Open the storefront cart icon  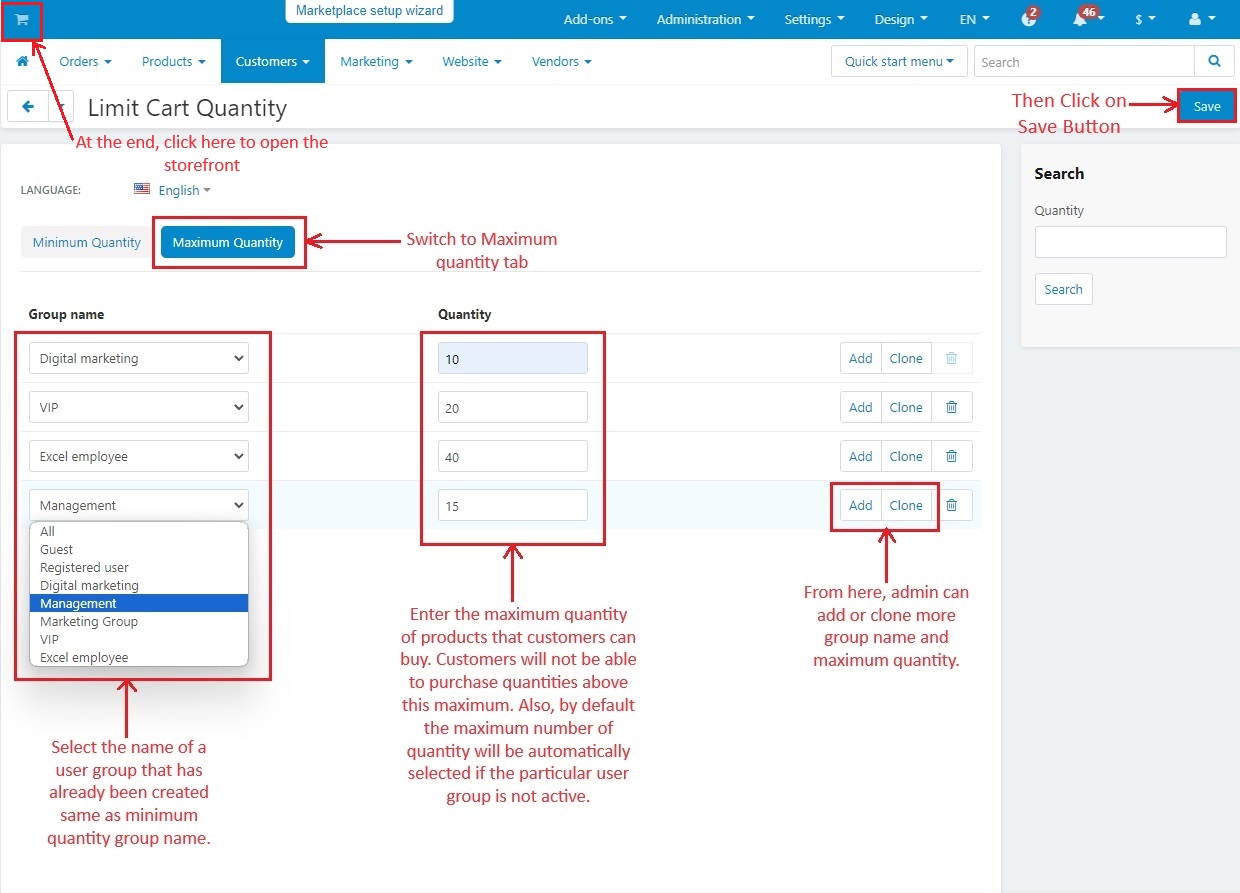click(22, 19)
